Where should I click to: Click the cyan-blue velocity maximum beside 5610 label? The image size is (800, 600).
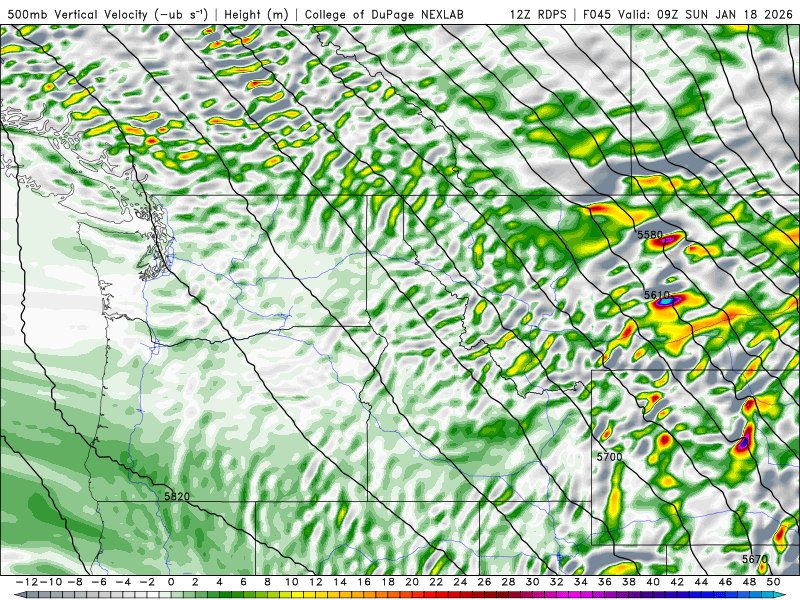665,302
